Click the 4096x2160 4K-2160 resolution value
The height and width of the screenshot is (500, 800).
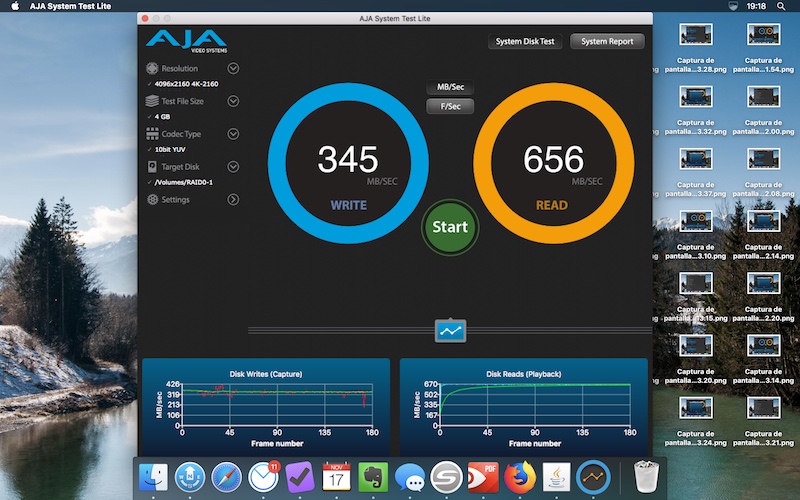tap(186, 84)
